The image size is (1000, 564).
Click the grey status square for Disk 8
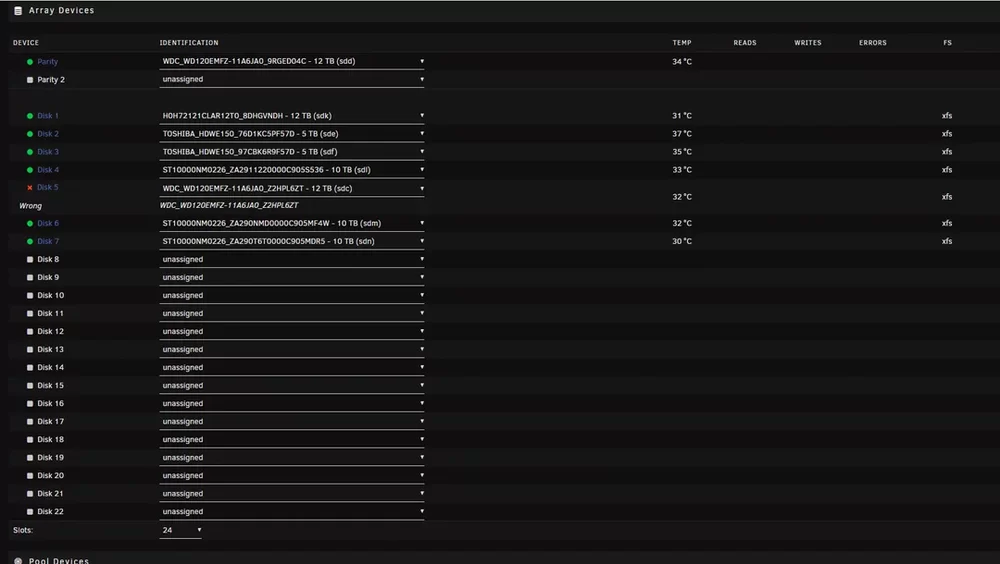pos(30,260)
